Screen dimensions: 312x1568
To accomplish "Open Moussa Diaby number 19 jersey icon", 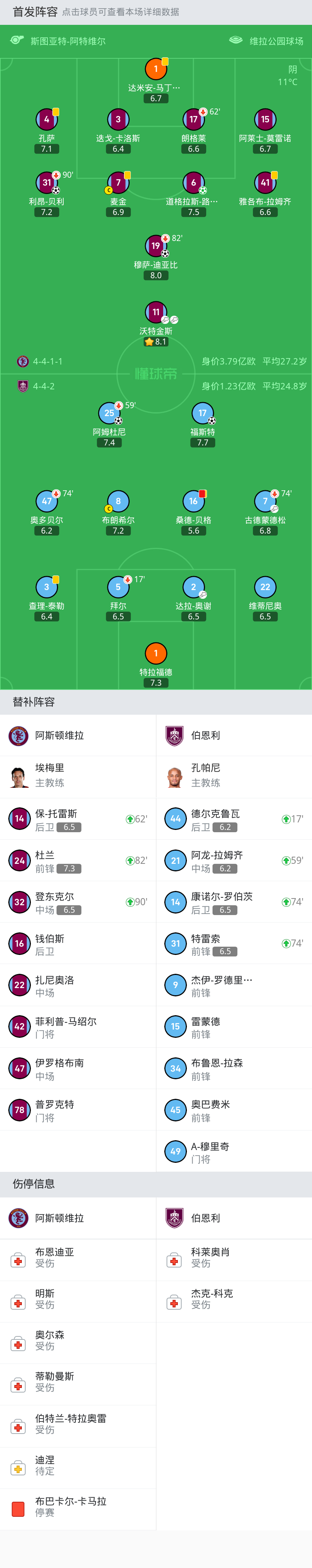I will pos(156,246).
